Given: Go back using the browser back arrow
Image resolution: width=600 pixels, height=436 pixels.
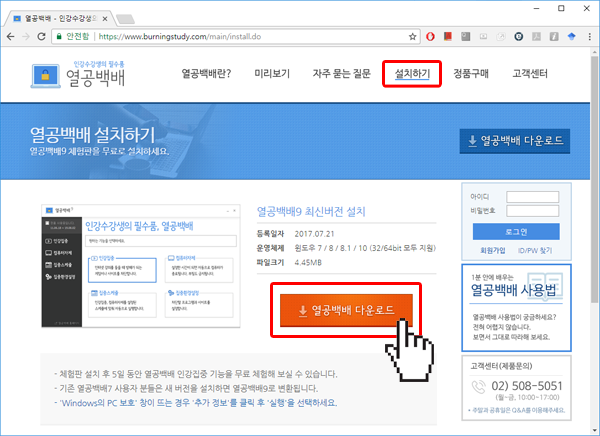Looking at the screenshot, I should coord(10,36).
